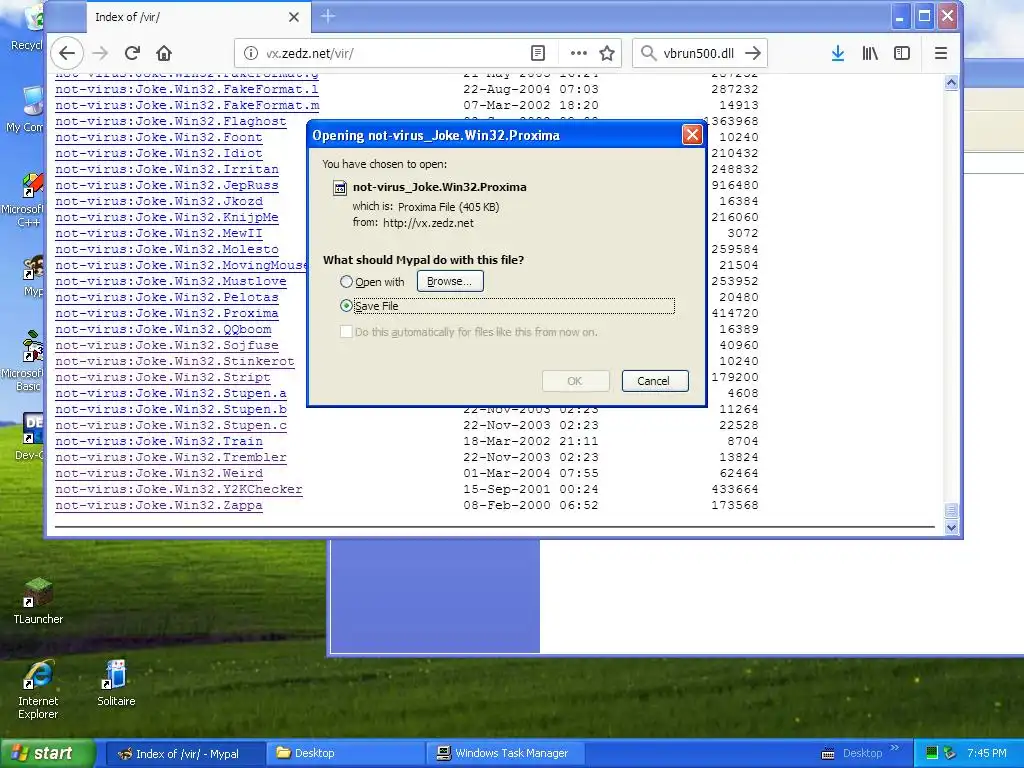Open the hamburger application menu

[x=941, y=54]
